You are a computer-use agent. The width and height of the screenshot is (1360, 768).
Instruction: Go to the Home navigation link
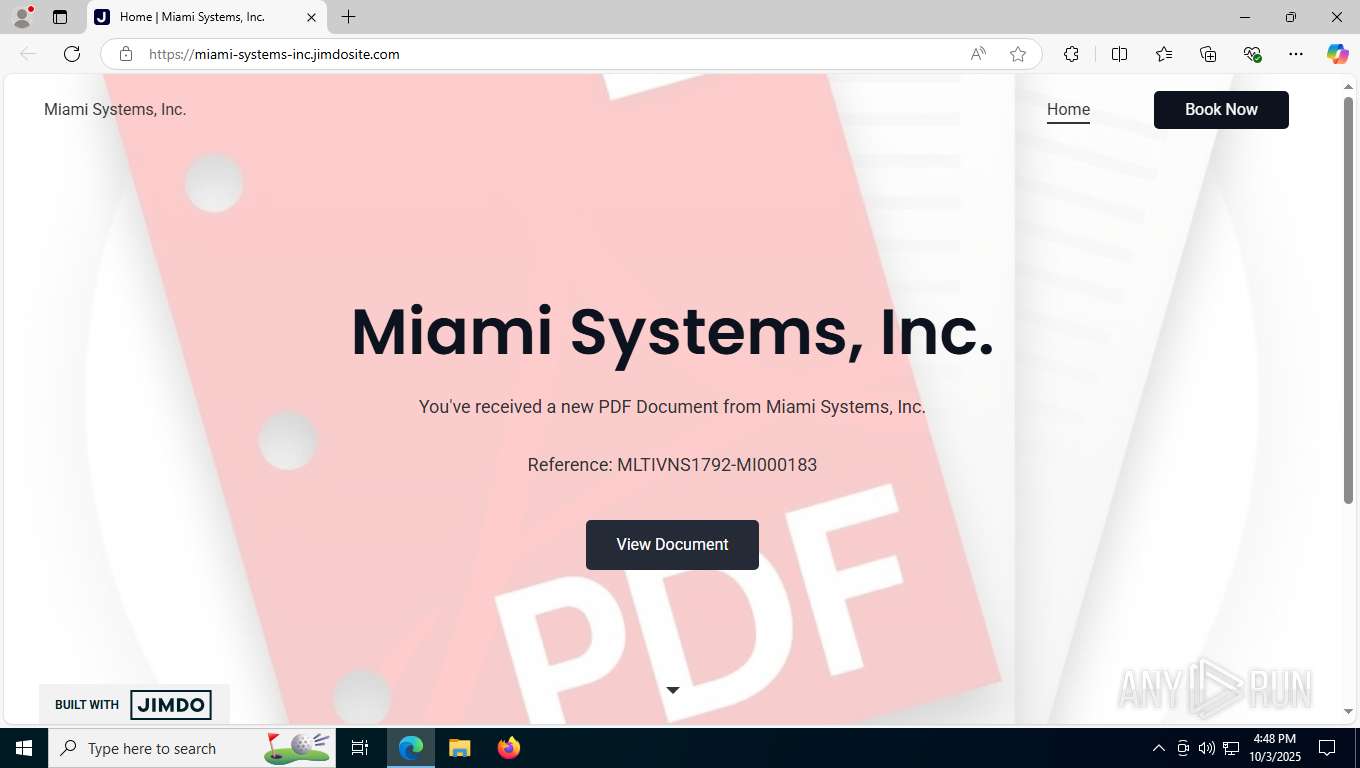tap(1068, 110)
